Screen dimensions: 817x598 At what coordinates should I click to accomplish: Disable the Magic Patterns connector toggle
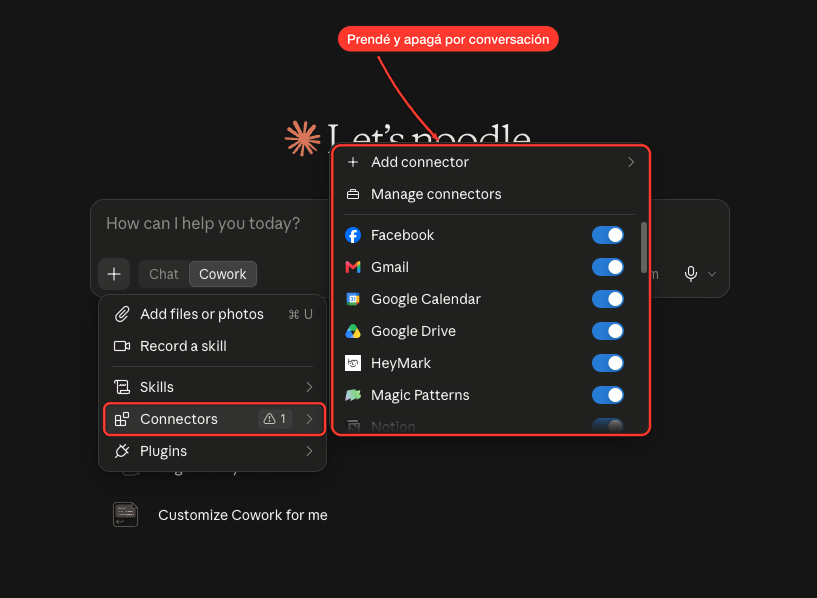(608, 395)
